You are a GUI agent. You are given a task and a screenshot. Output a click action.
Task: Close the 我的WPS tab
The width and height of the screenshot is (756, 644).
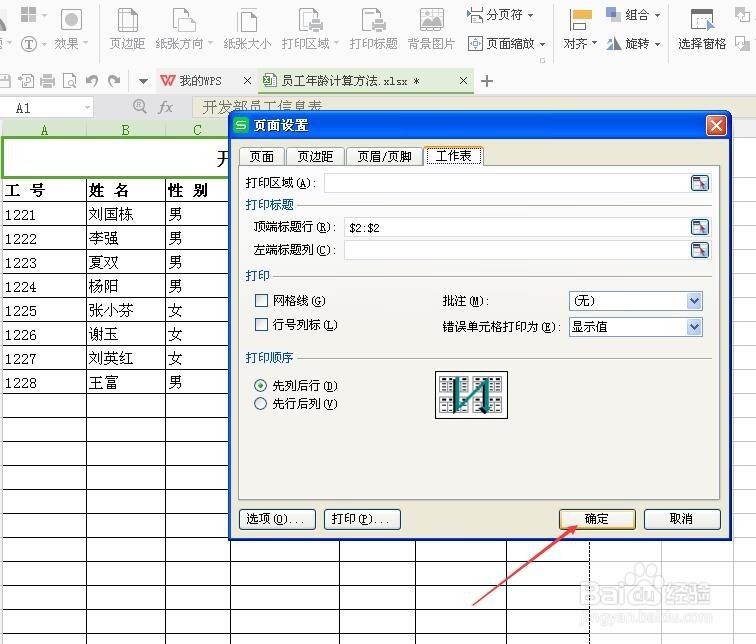point(247,80)
